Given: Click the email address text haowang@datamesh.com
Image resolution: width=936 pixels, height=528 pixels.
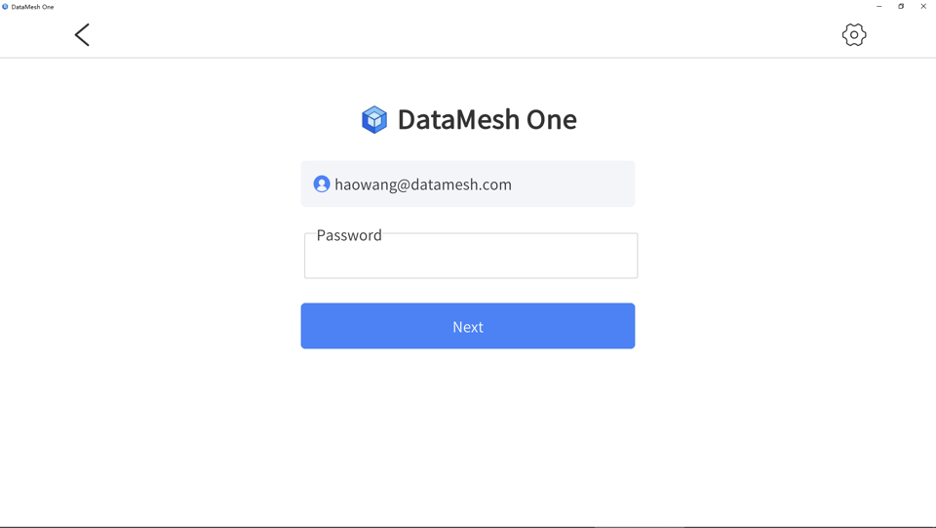Looking at the screenshot, I should coord(423,184).
